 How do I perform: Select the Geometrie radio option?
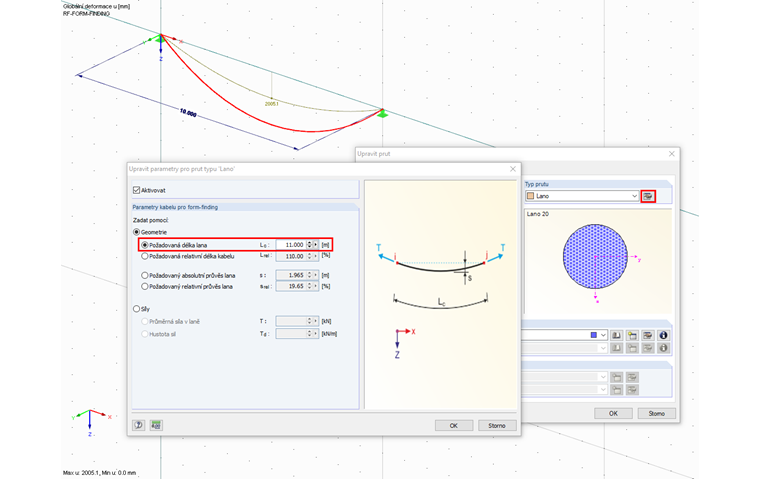coord(137,232)
